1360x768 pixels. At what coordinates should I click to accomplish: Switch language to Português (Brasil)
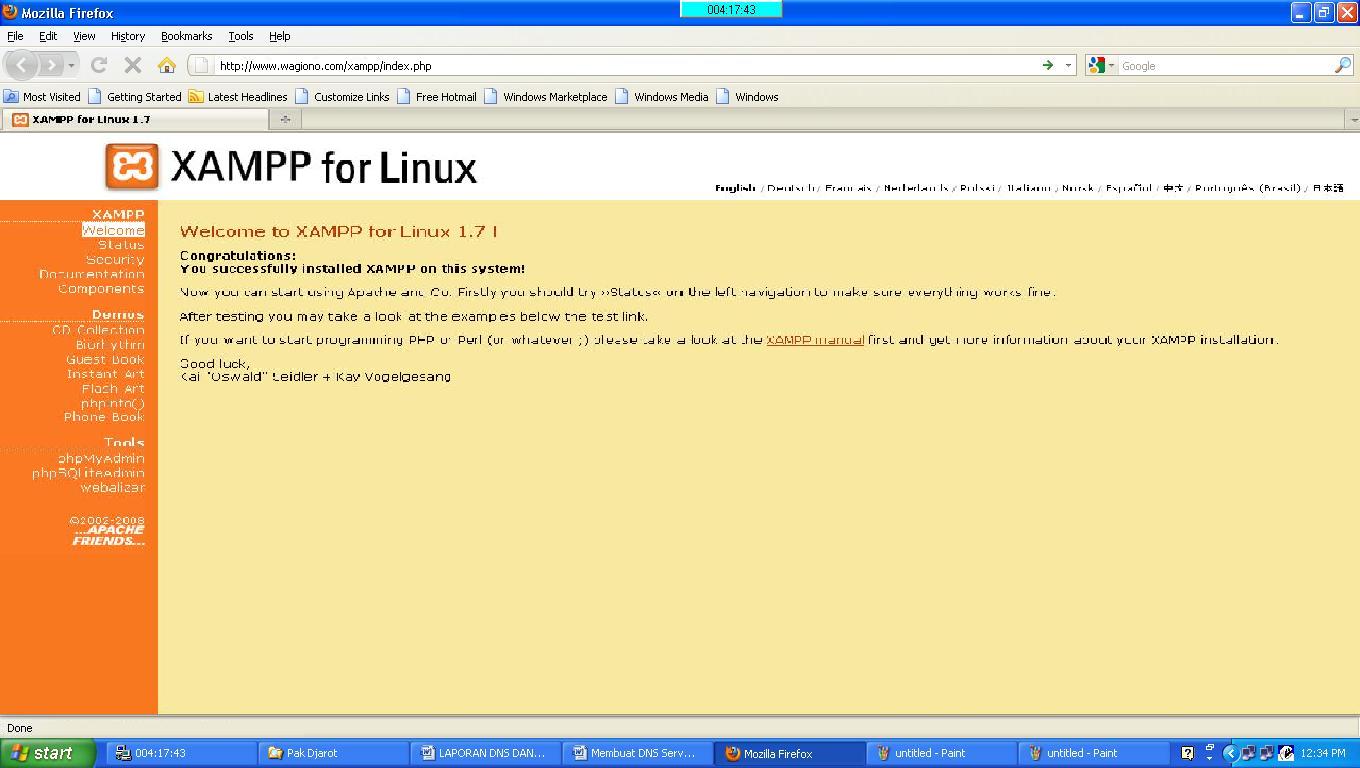[x=1247, y=188]
